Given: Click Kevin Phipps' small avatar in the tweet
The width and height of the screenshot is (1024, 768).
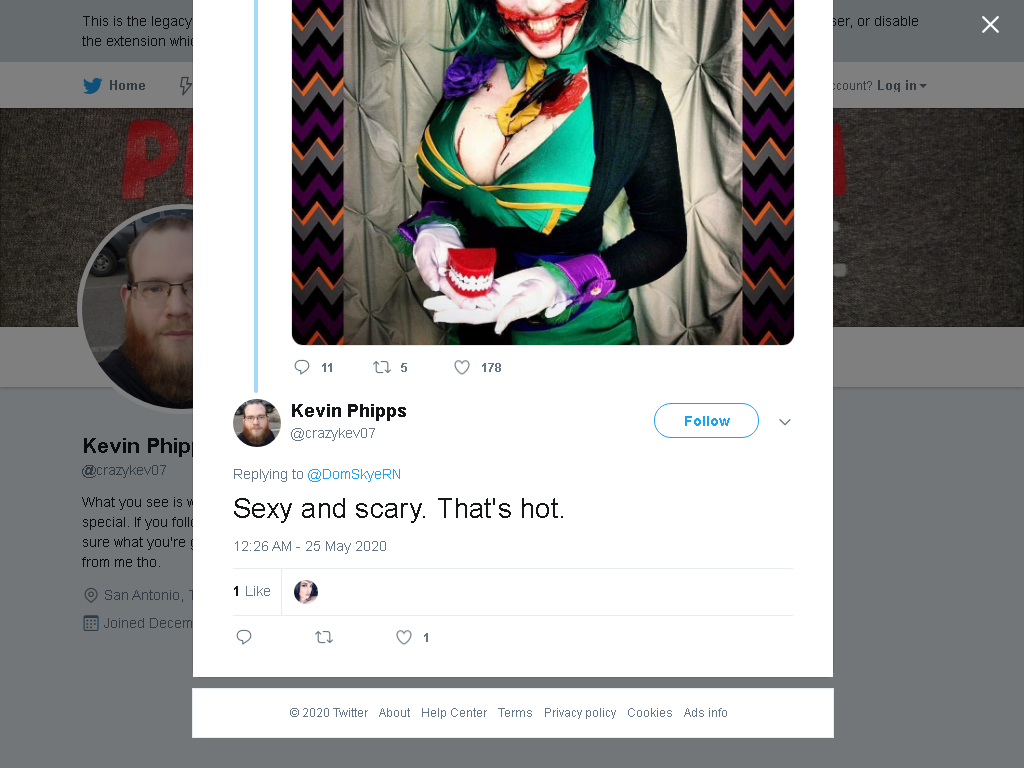Looking at the screenshot, I should click(257, 423).
